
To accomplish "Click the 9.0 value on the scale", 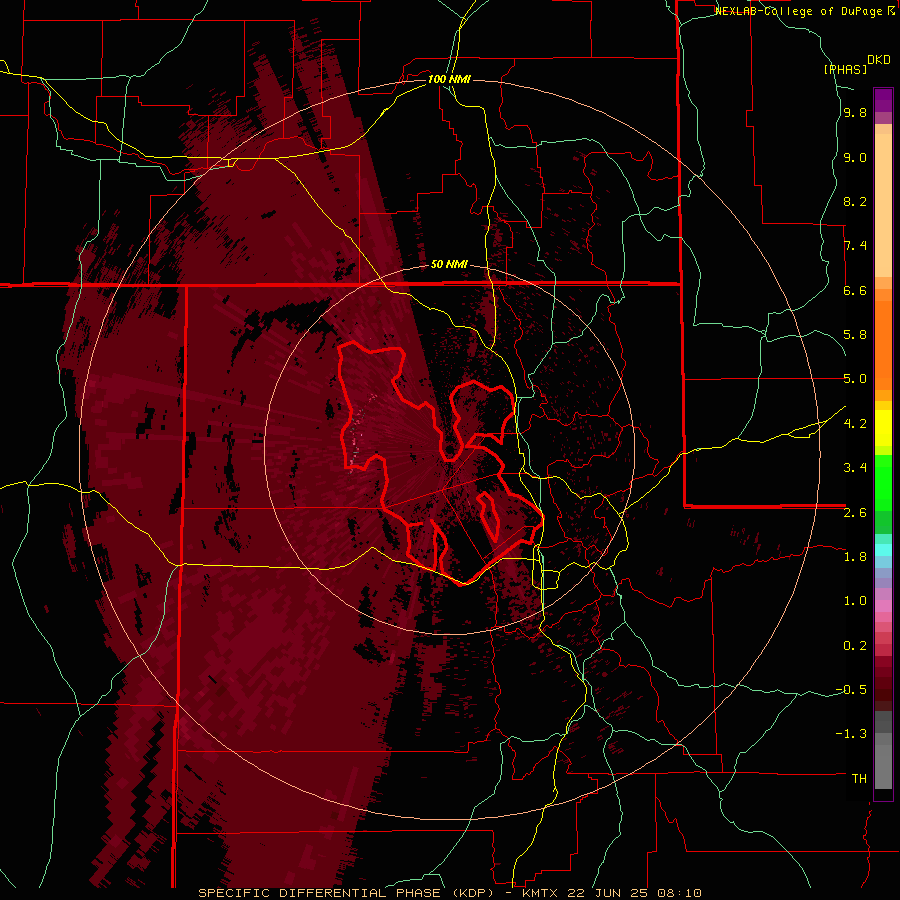I will click(855, 158).
